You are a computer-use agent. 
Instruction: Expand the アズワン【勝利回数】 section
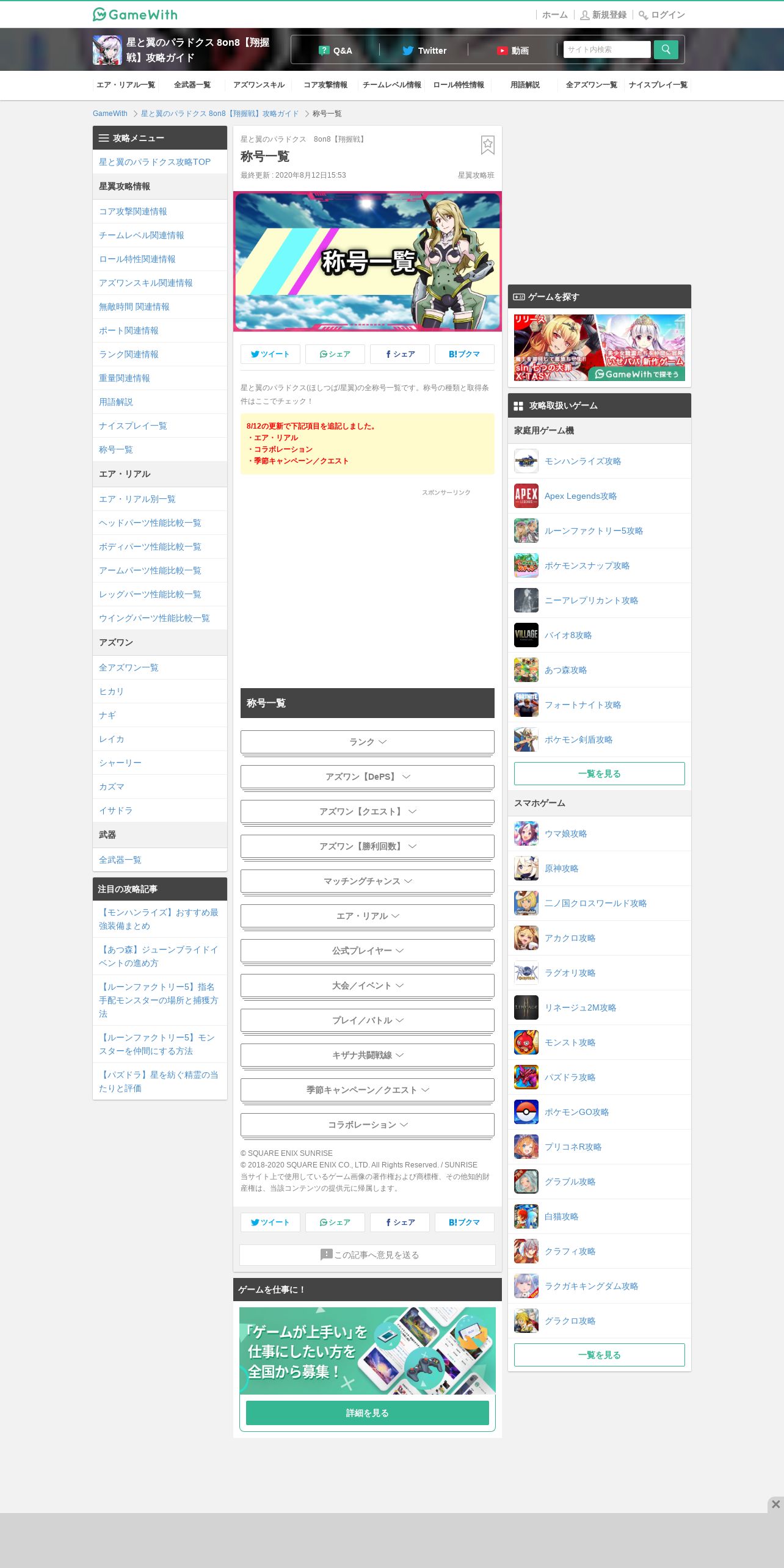368,846
